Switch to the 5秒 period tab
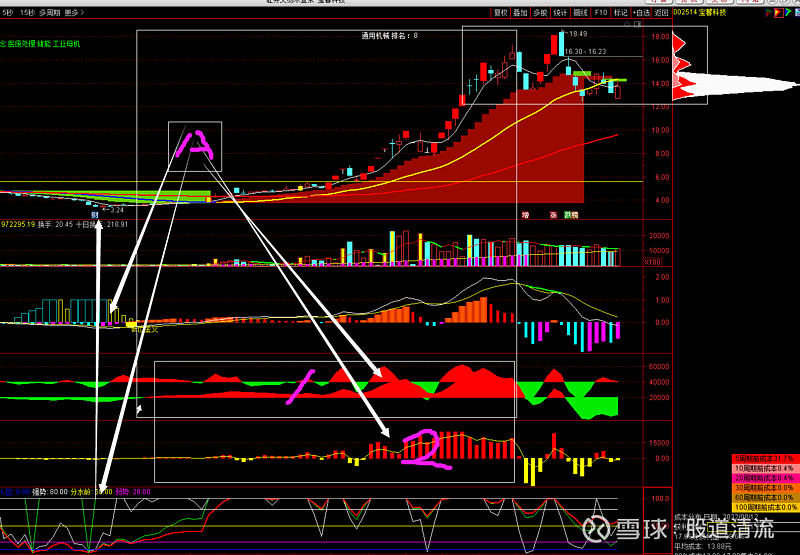The height and width of the screenshot is (555, 800). tap(7, 13)
